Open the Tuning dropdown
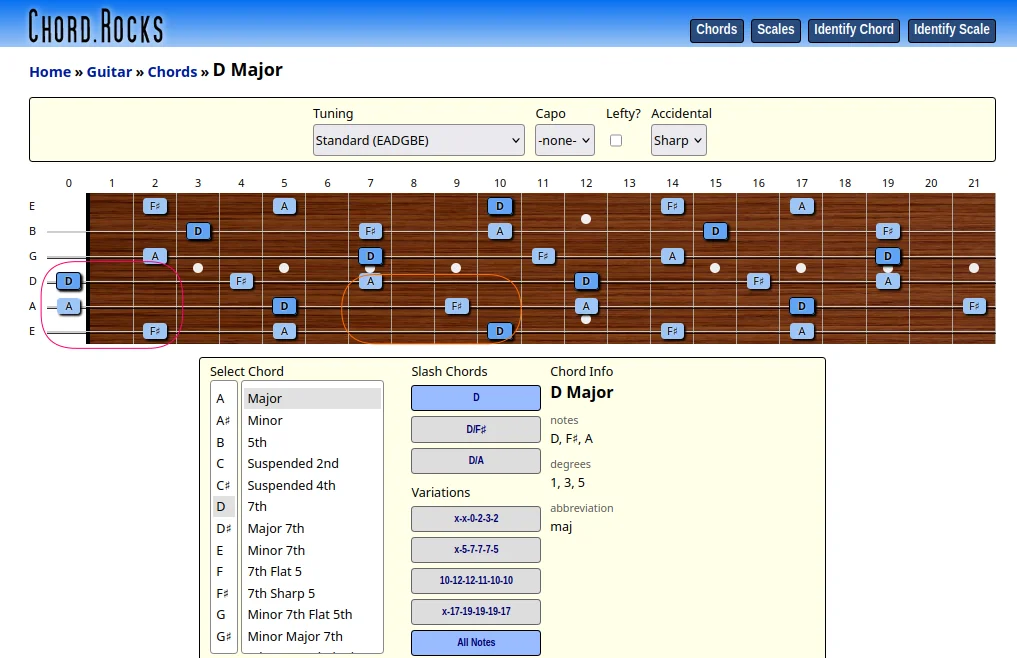 click(x=418, y=140)
